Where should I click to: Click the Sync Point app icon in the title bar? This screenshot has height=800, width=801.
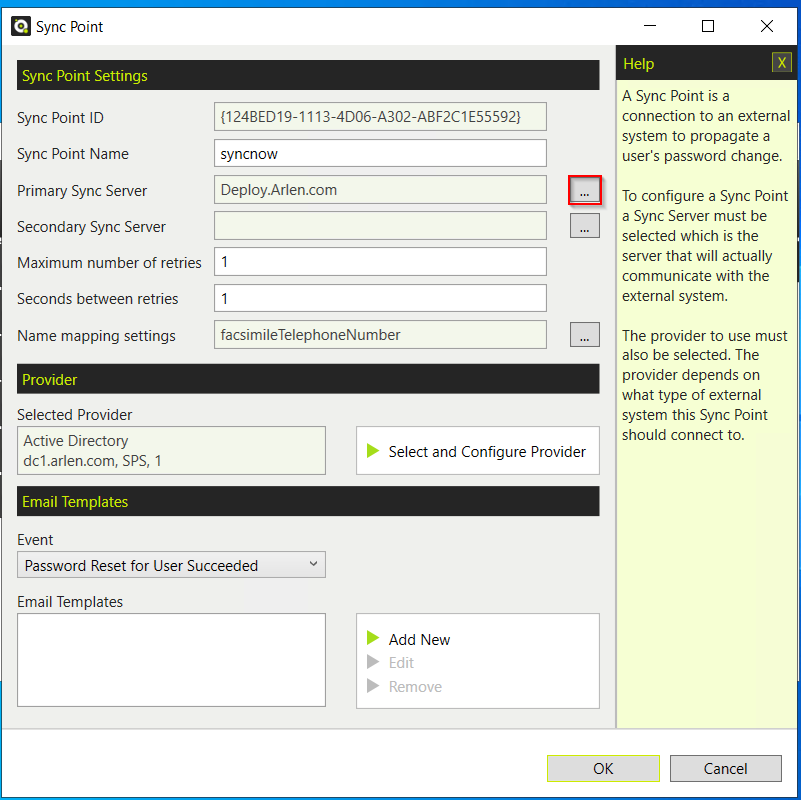tap(21, 26)
